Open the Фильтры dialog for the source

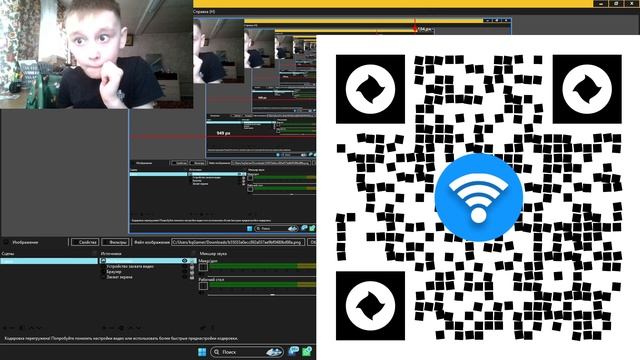click(x=116, y=242)
